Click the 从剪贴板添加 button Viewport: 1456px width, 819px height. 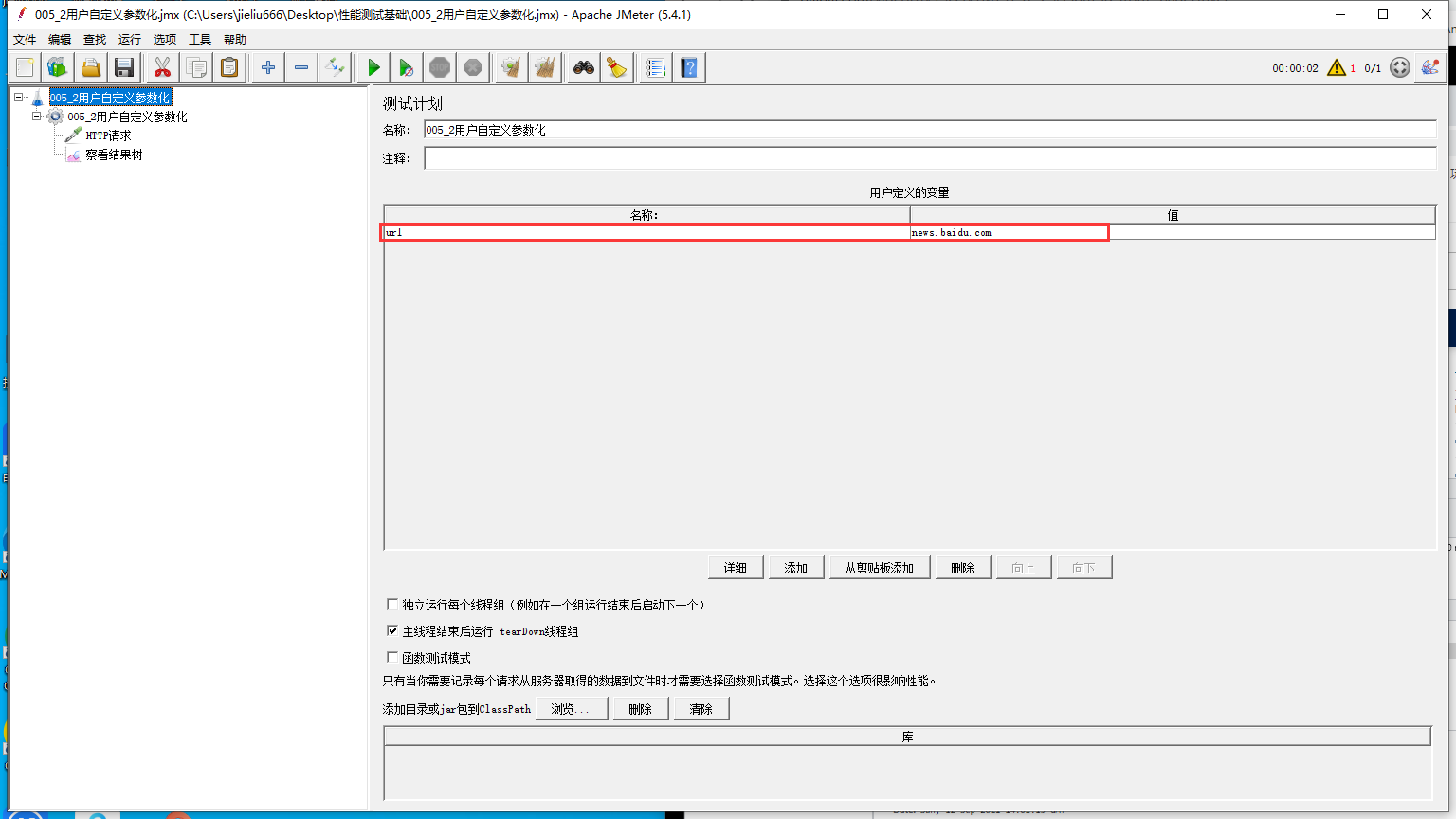(x=880, y=568)
